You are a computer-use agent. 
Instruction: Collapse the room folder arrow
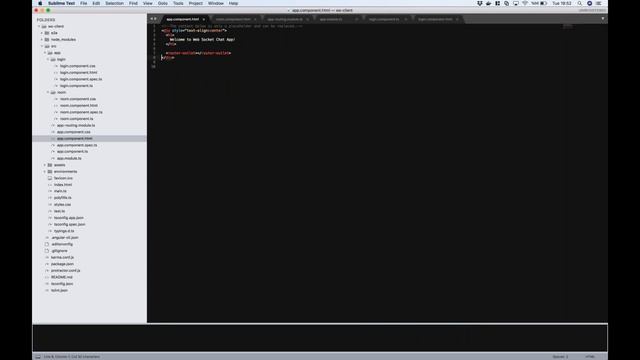click(48, 92)
